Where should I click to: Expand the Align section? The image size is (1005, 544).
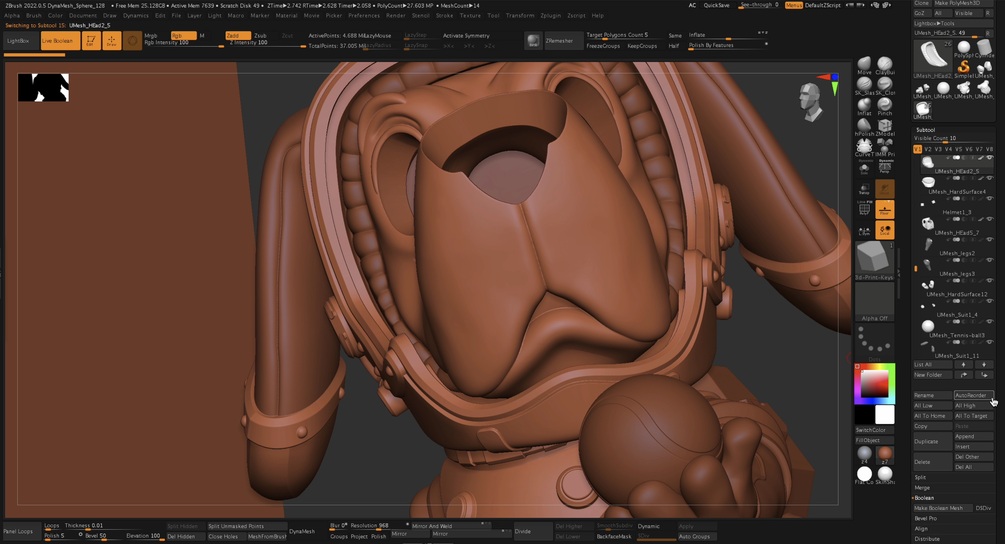tap(921, 529)
